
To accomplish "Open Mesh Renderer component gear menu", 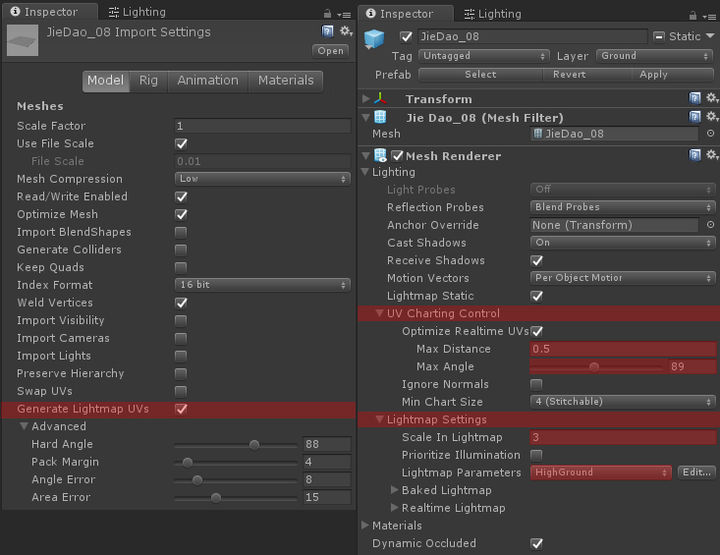I will 712,156.
